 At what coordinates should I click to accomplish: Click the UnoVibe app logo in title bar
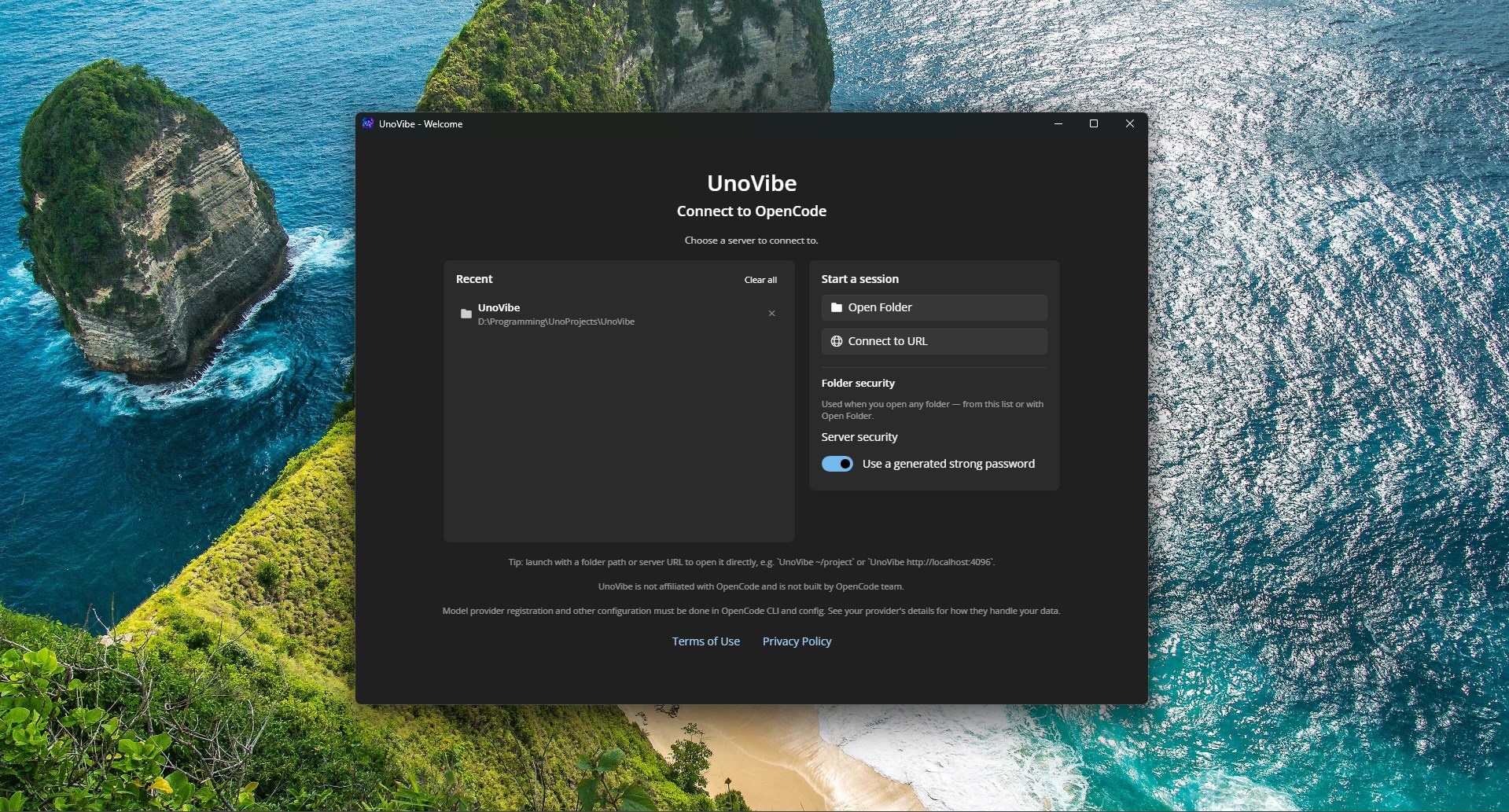pos(367,123)
